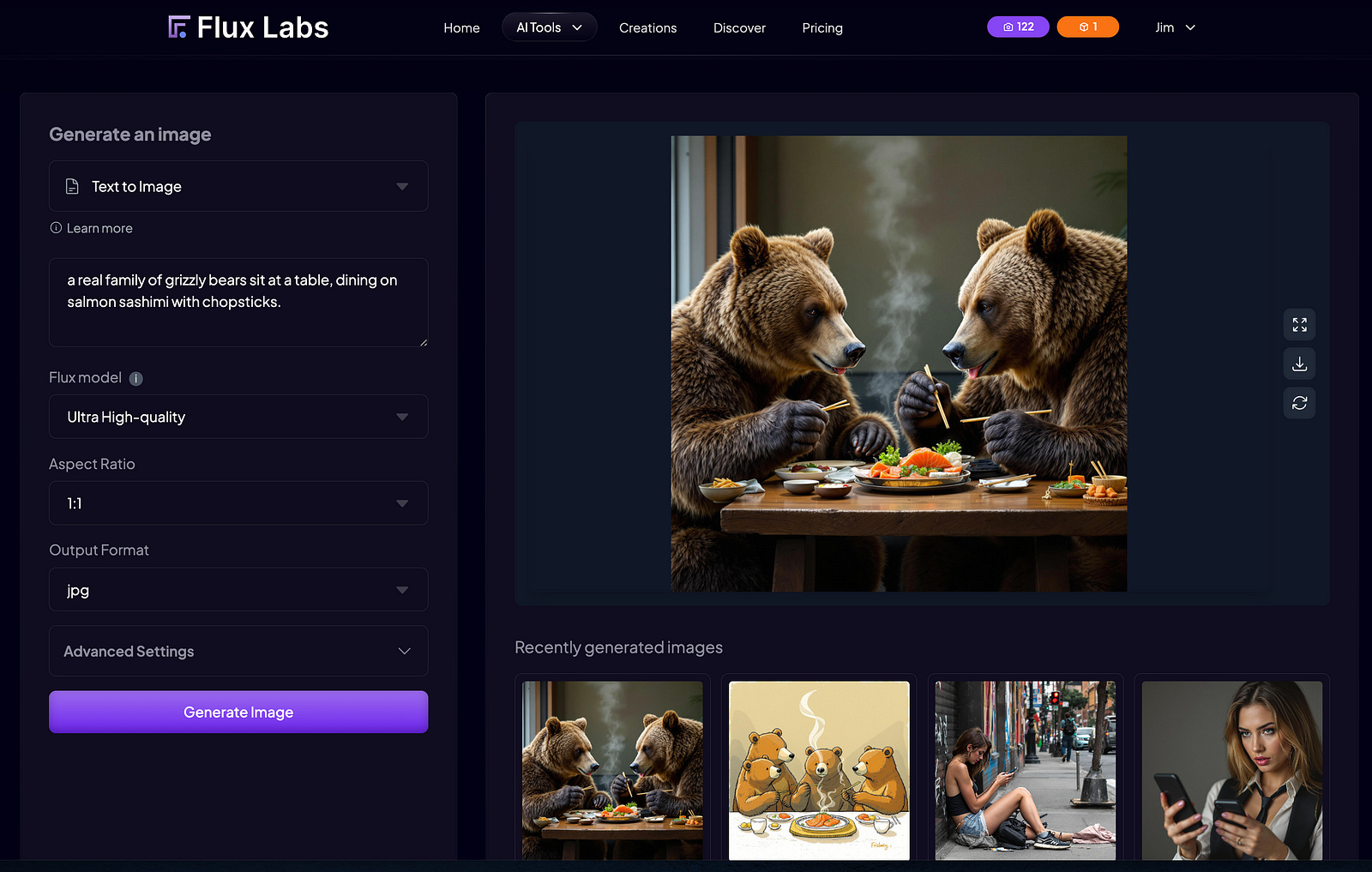
Task: Download the bear dinner image
Action: [x=1299, y=364]
